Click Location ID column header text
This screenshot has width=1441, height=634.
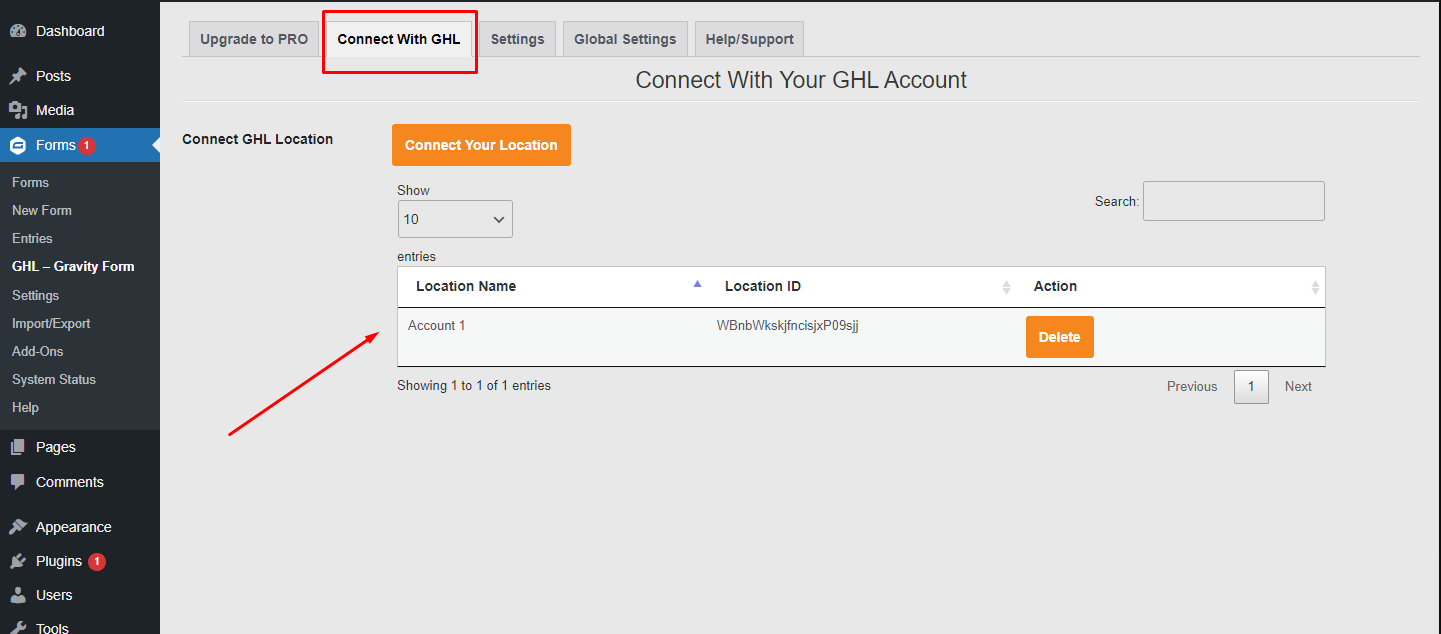point(763,286)
